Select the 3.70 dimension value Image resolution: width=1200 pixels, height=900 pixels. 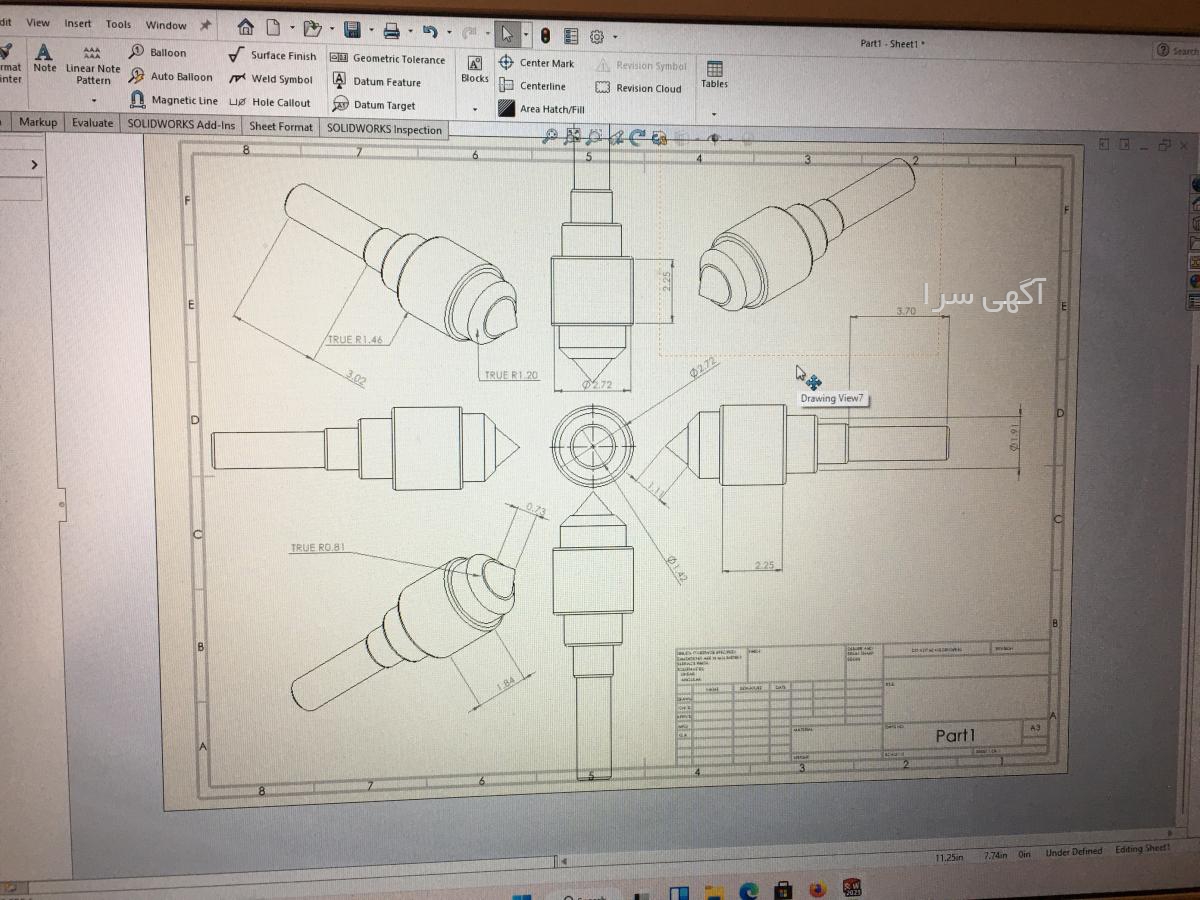point(907,311)
